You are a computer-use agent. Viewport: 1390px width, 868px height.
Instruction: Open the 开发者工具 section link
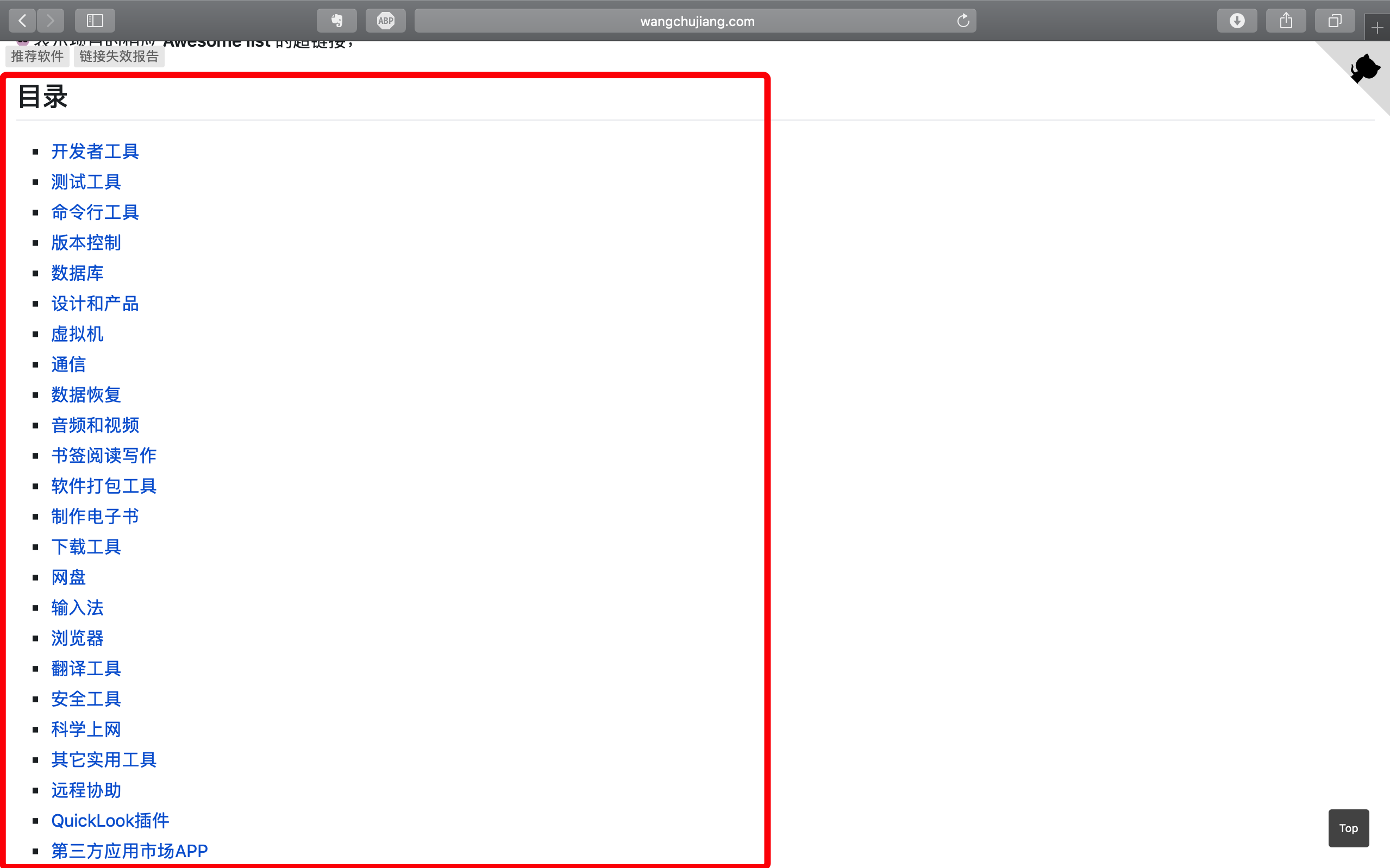[x=95, y=150]
